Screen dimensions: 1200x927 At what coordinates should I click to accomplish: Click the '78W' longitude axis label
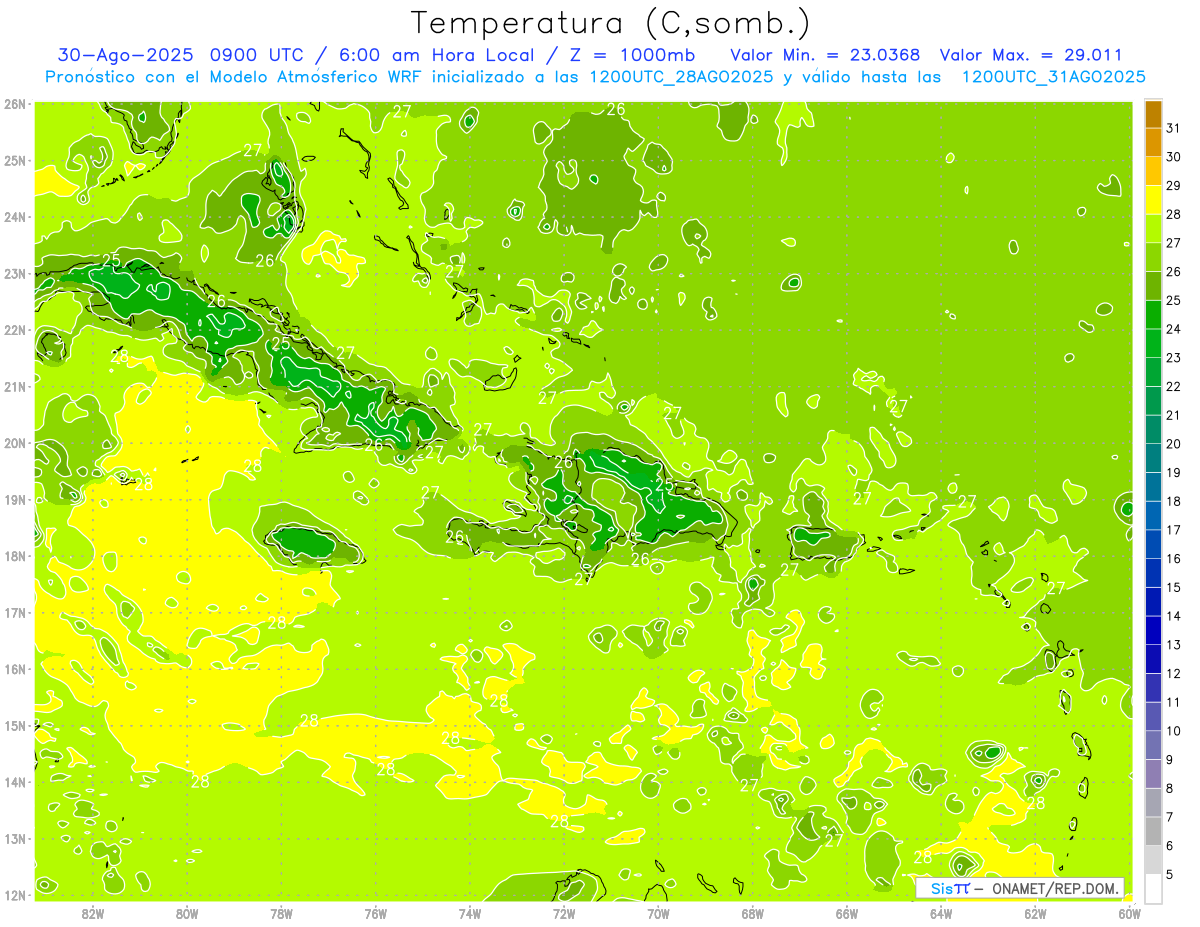click(281, 913)
